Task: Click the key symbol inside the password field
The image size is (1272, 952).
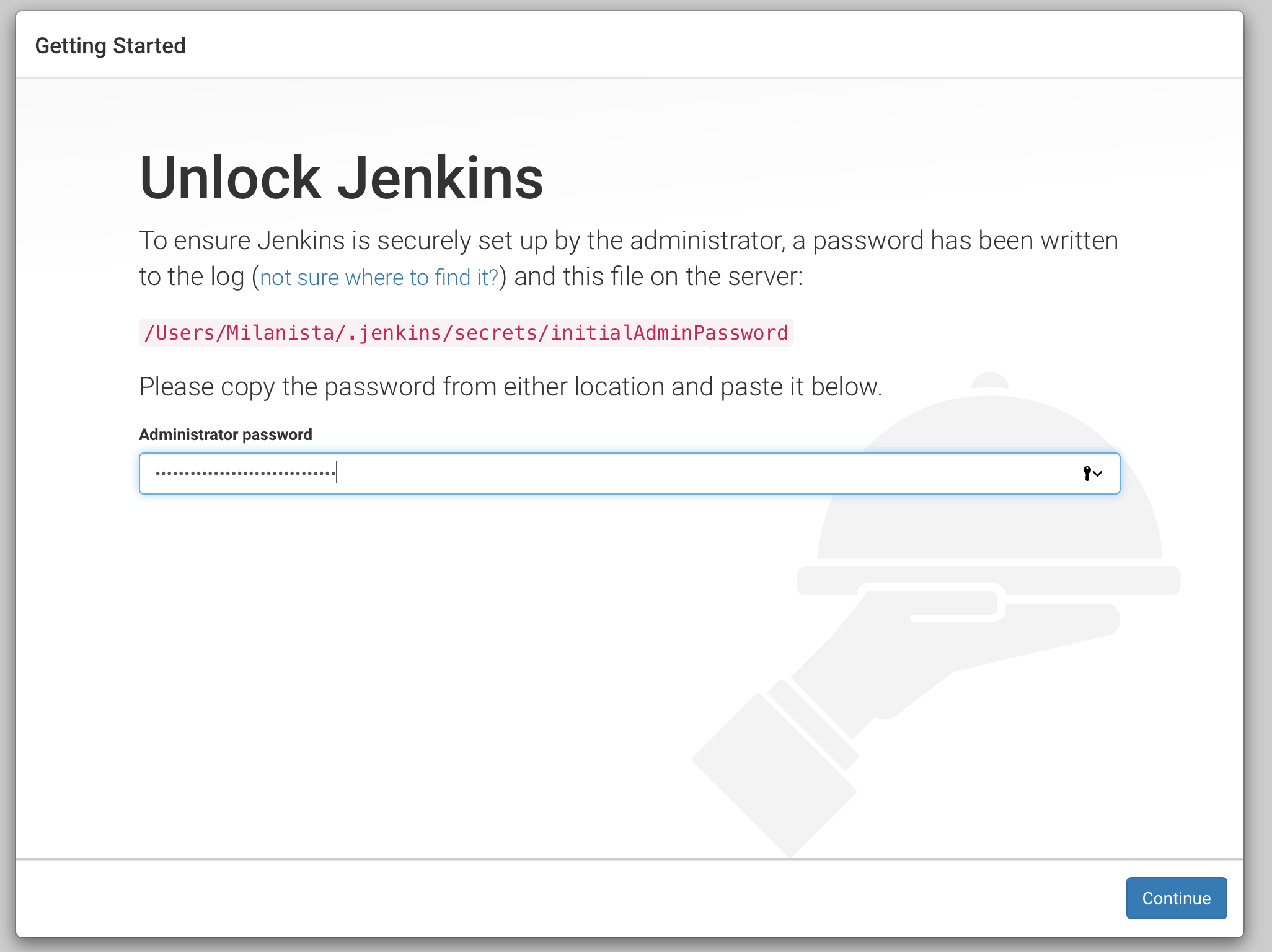Action: click(1086, 473)
